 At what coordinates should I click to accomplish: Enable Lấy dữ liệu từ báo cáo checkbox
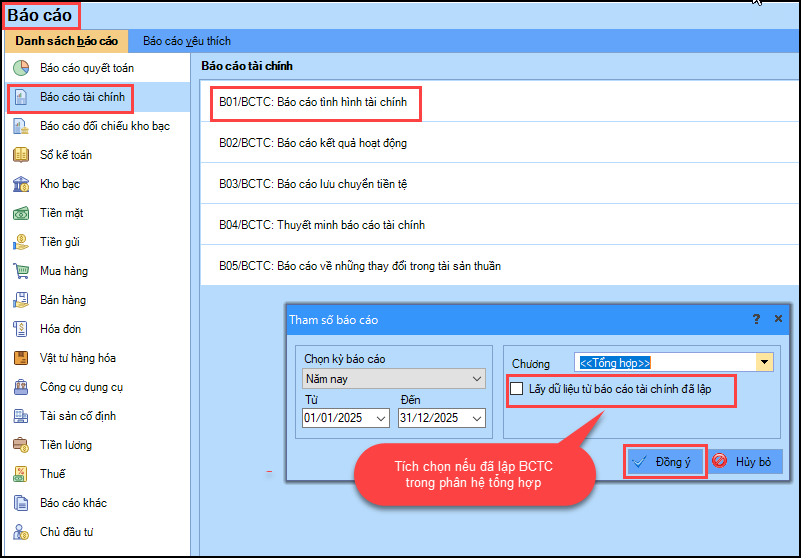coord(516,389)
